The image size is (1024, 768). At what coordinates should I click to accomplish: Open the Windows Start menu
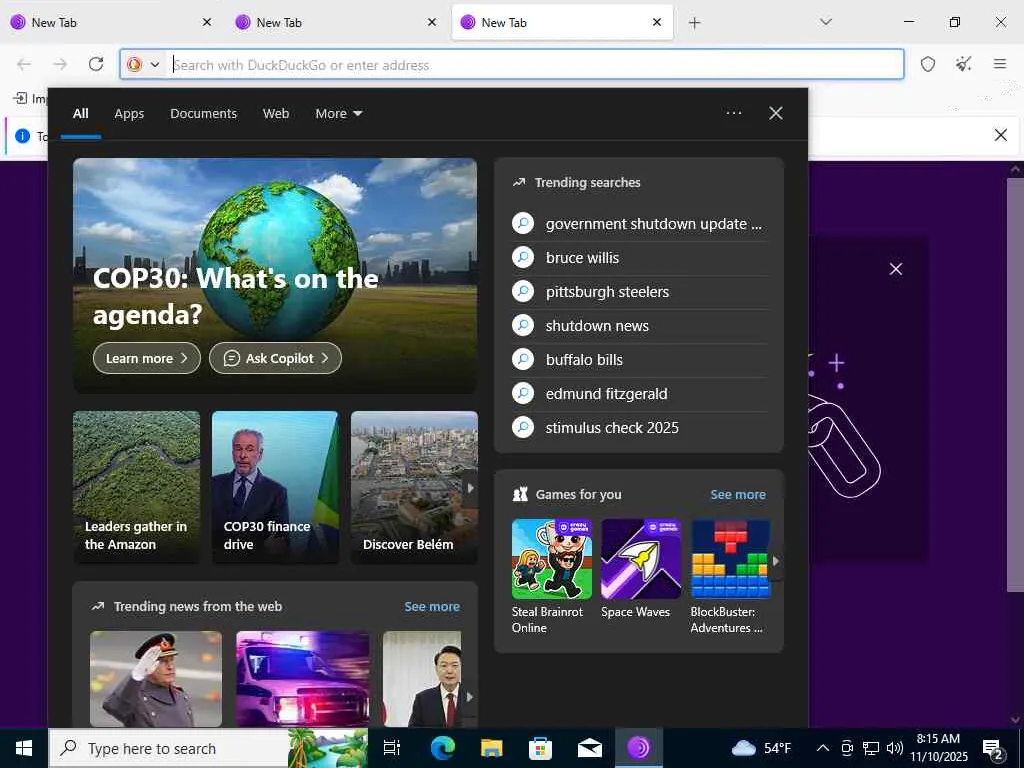[x=24, y=748]
